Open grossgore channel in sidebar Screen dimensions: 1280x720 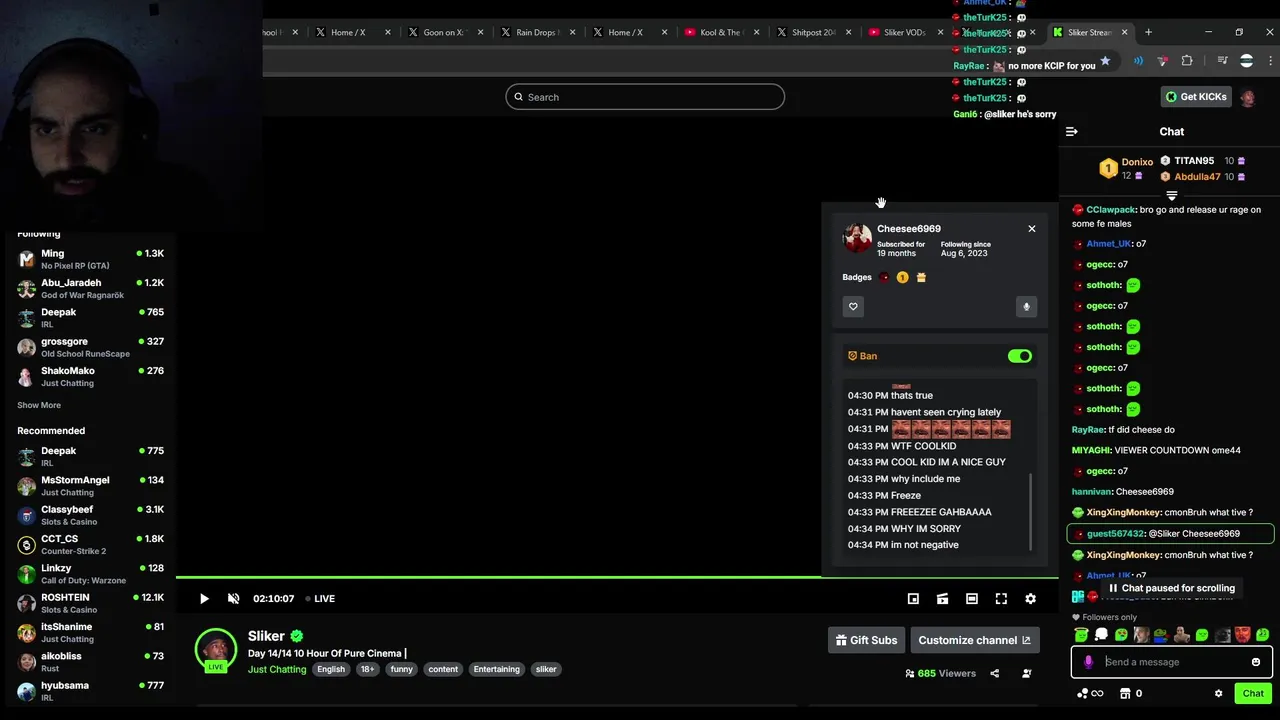[x=90, y=347]
